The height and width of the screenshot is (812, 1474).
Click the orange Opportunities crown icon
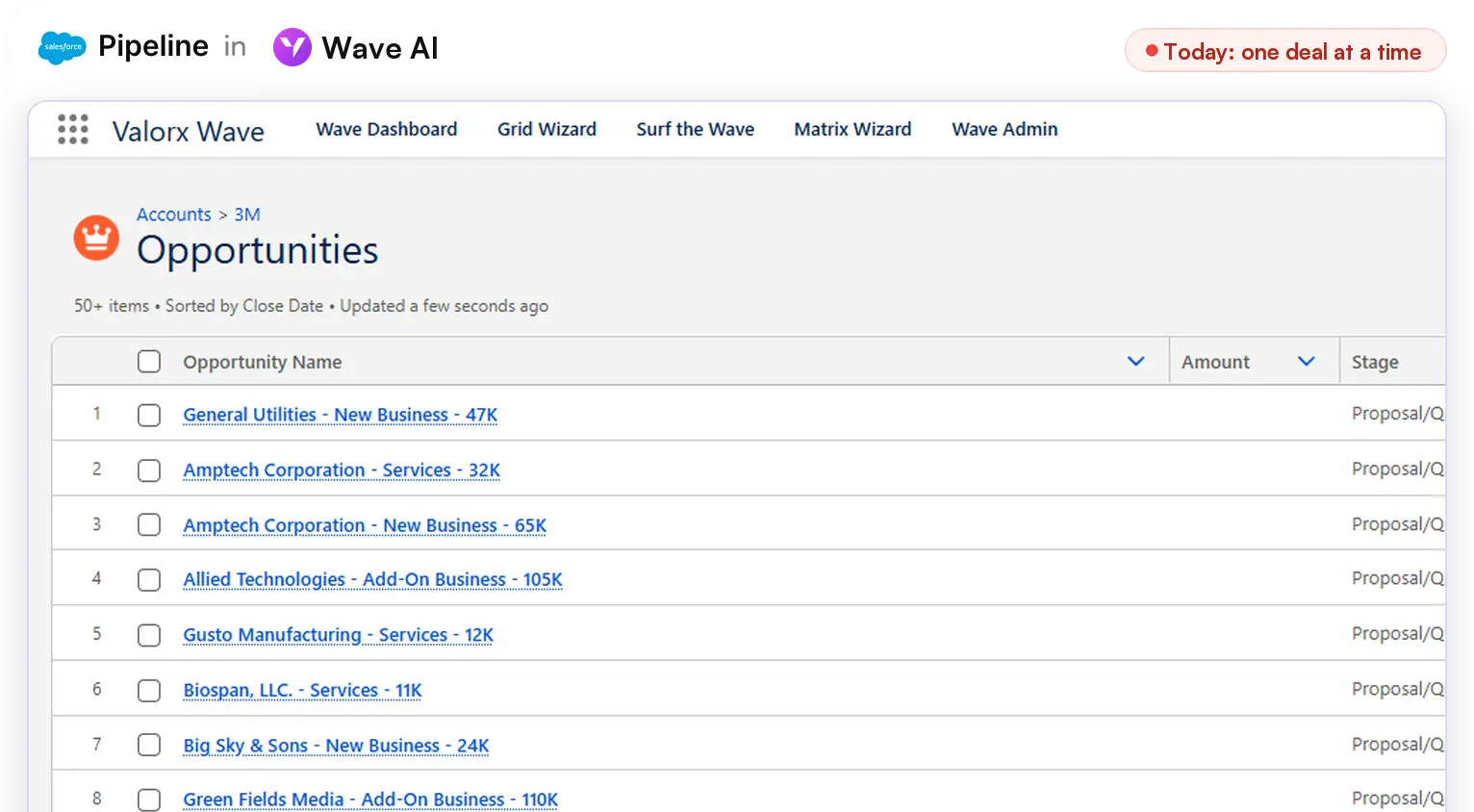(96, 238)
